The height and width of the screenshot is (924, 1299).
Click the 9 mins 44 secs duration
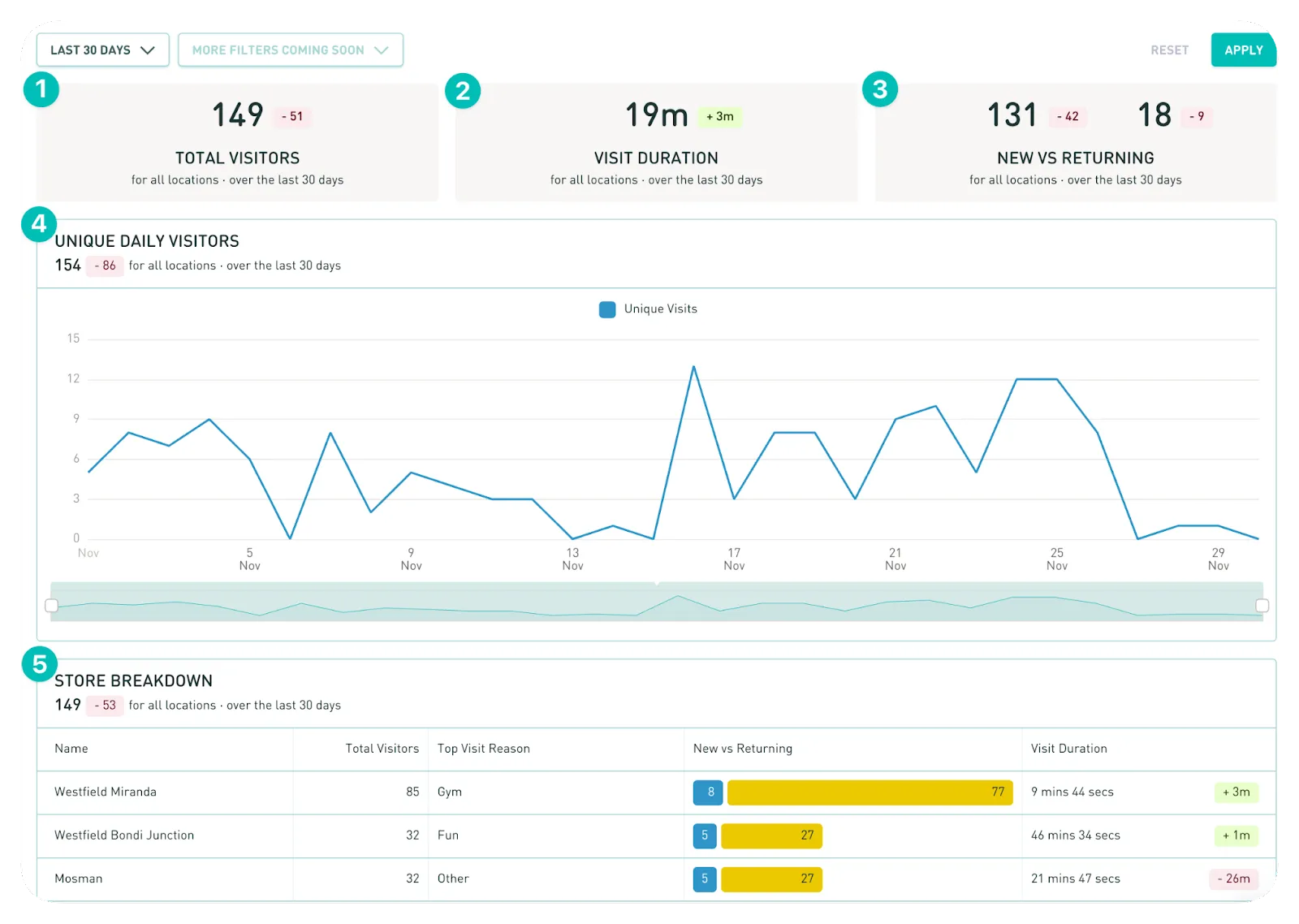pos(1072,792)
